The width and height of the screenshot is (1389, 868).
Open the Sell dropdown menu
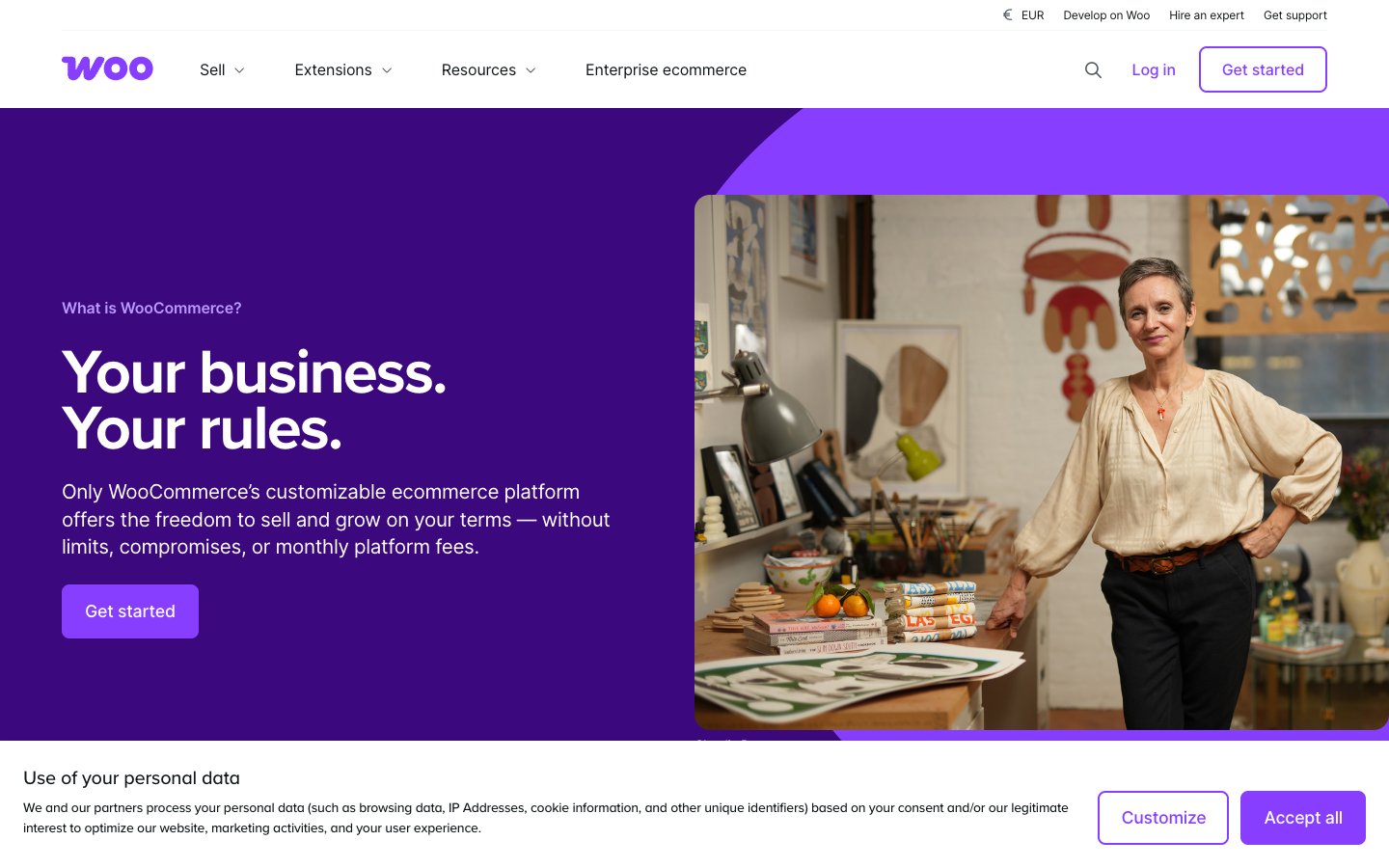(x=212, y=69)
